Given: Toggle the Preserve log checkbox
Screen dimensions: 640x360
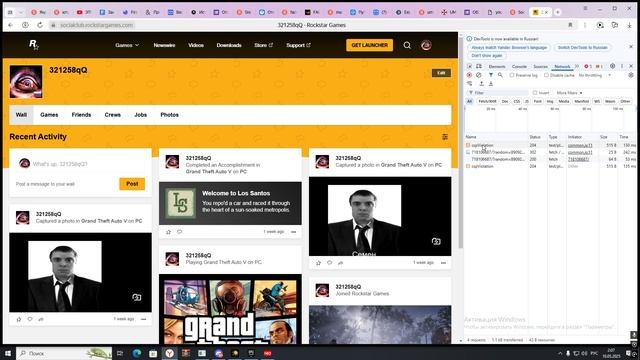Looking at the screenshot, I should [x=512, y=75].
